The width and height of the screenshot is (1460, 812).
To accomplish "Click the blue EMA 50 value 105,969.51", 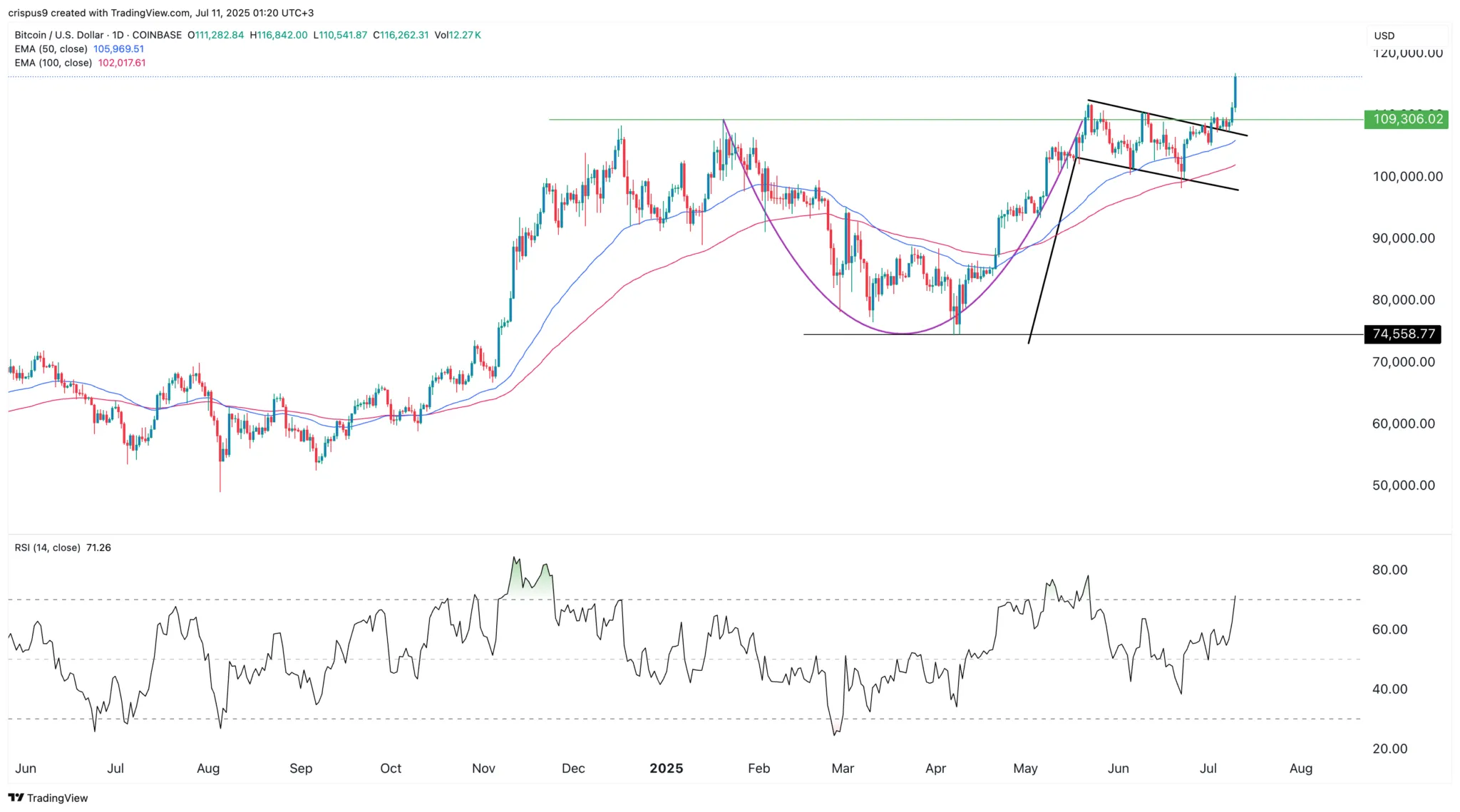I will 118,49.
